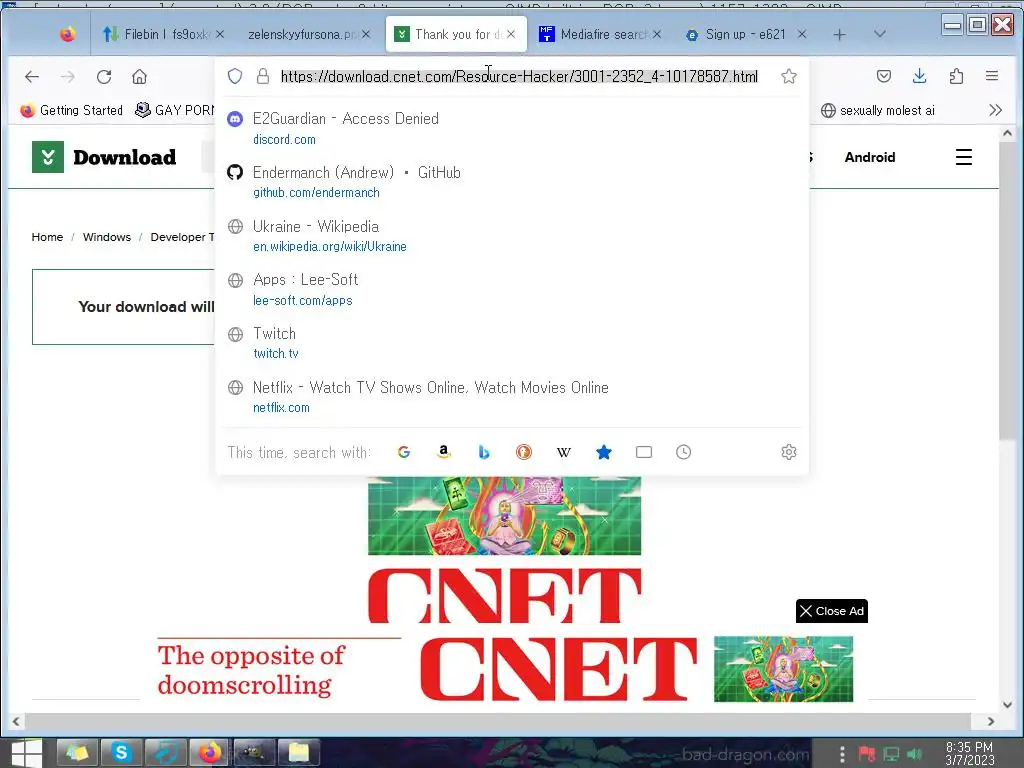The height and width of the screenshot is (768, 1024).
Task: Switch to the Sign up - e621 tab
Action: (745, 34)
